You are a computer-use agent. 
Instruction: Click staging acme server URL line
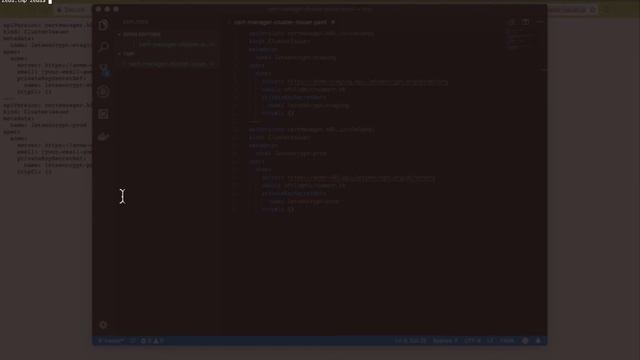pyautogui.click(x=355, y=82)
